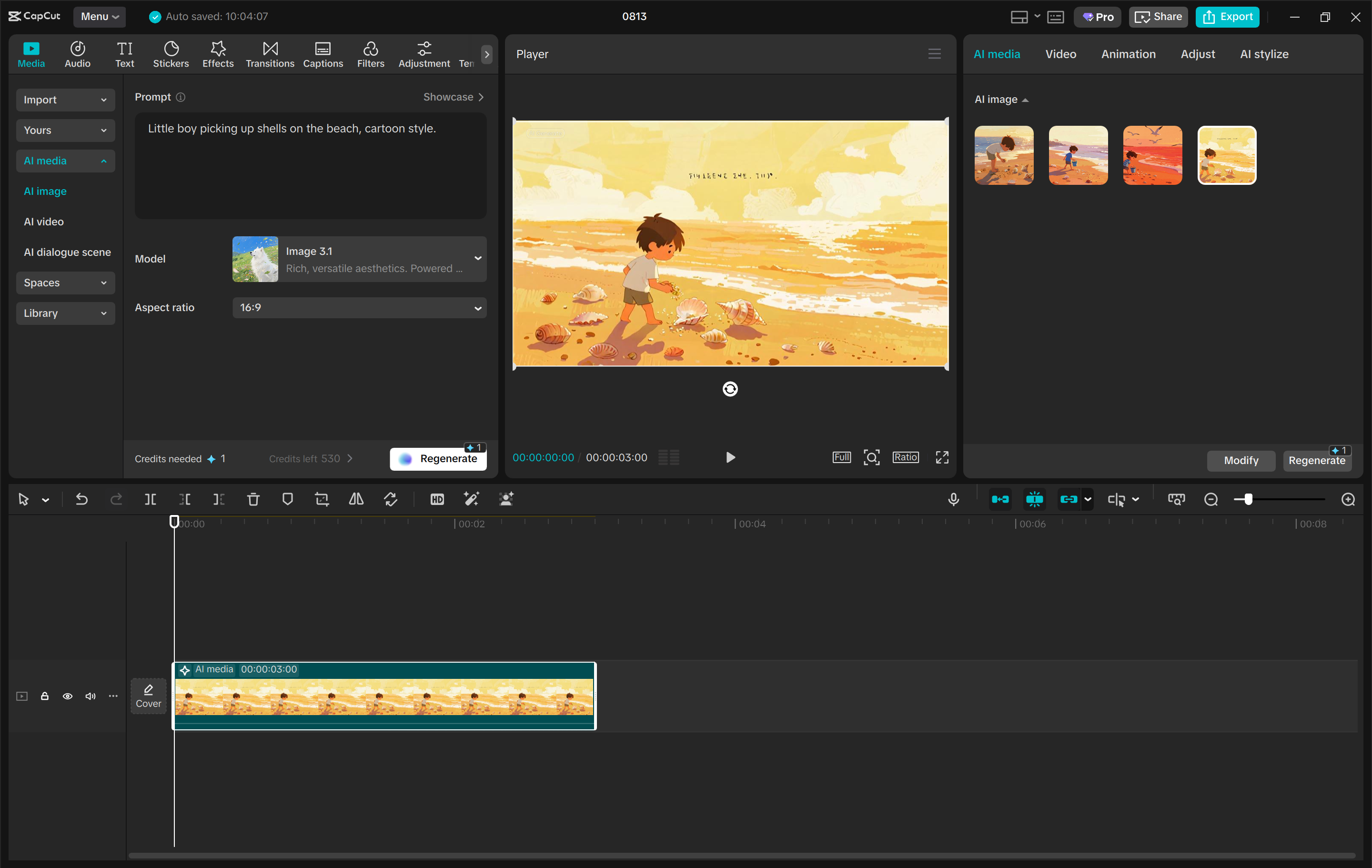This screenshot has width=1372, height=868.
Task: Click the microphone record voiceover icon
Action: pyautogui.click(x=953, y=499)
